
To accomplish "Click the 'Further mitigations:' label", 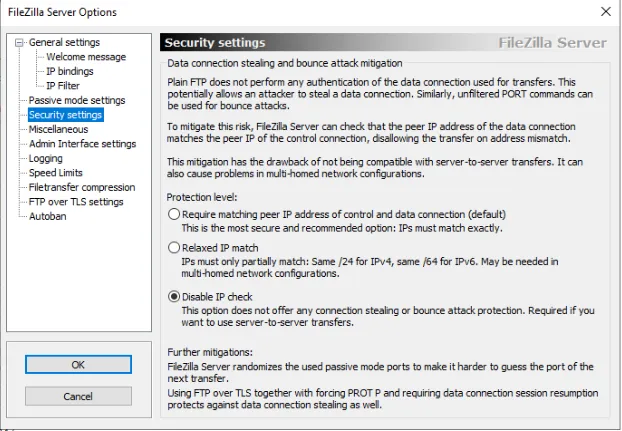I will [210, 352].
